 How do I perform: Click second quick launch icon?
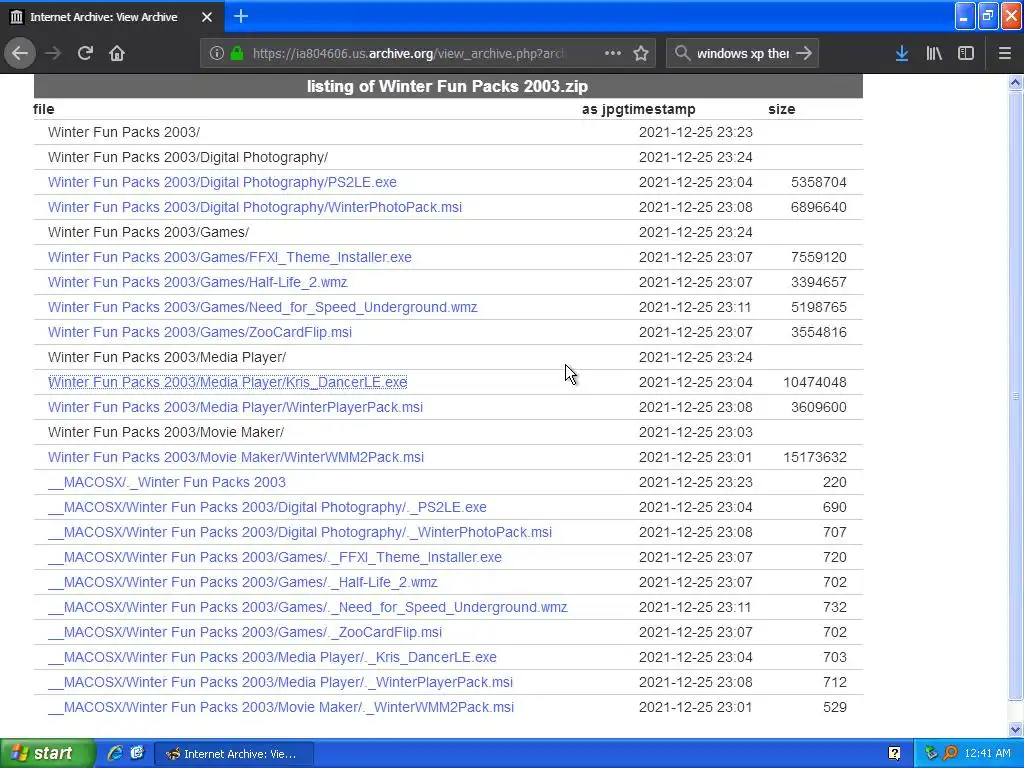136,754
